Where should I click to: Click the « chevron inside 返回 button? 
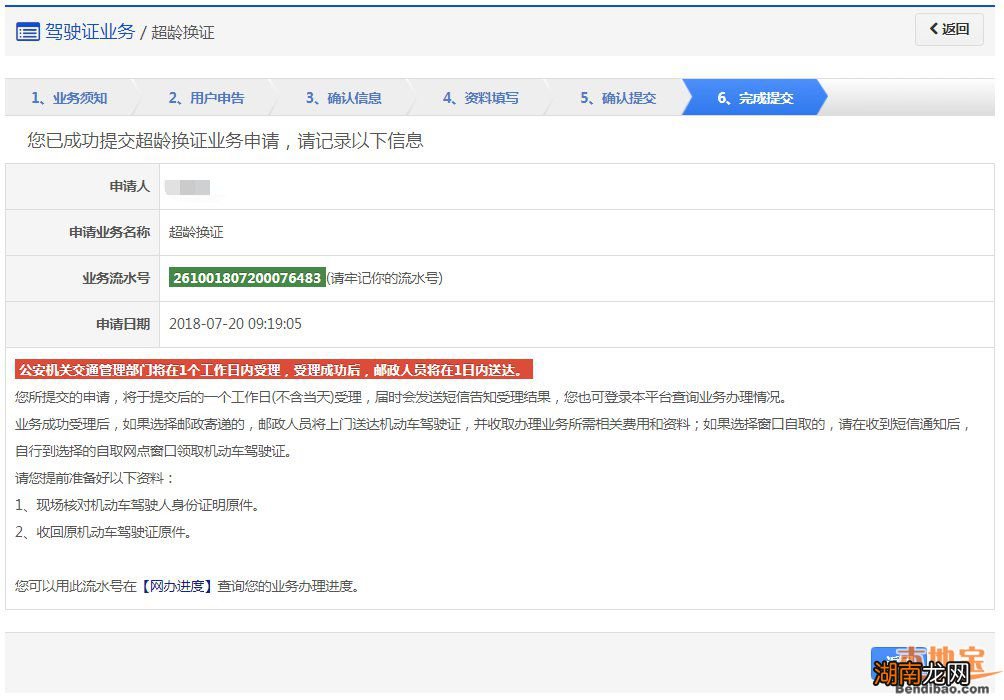[x=934, y=29]
